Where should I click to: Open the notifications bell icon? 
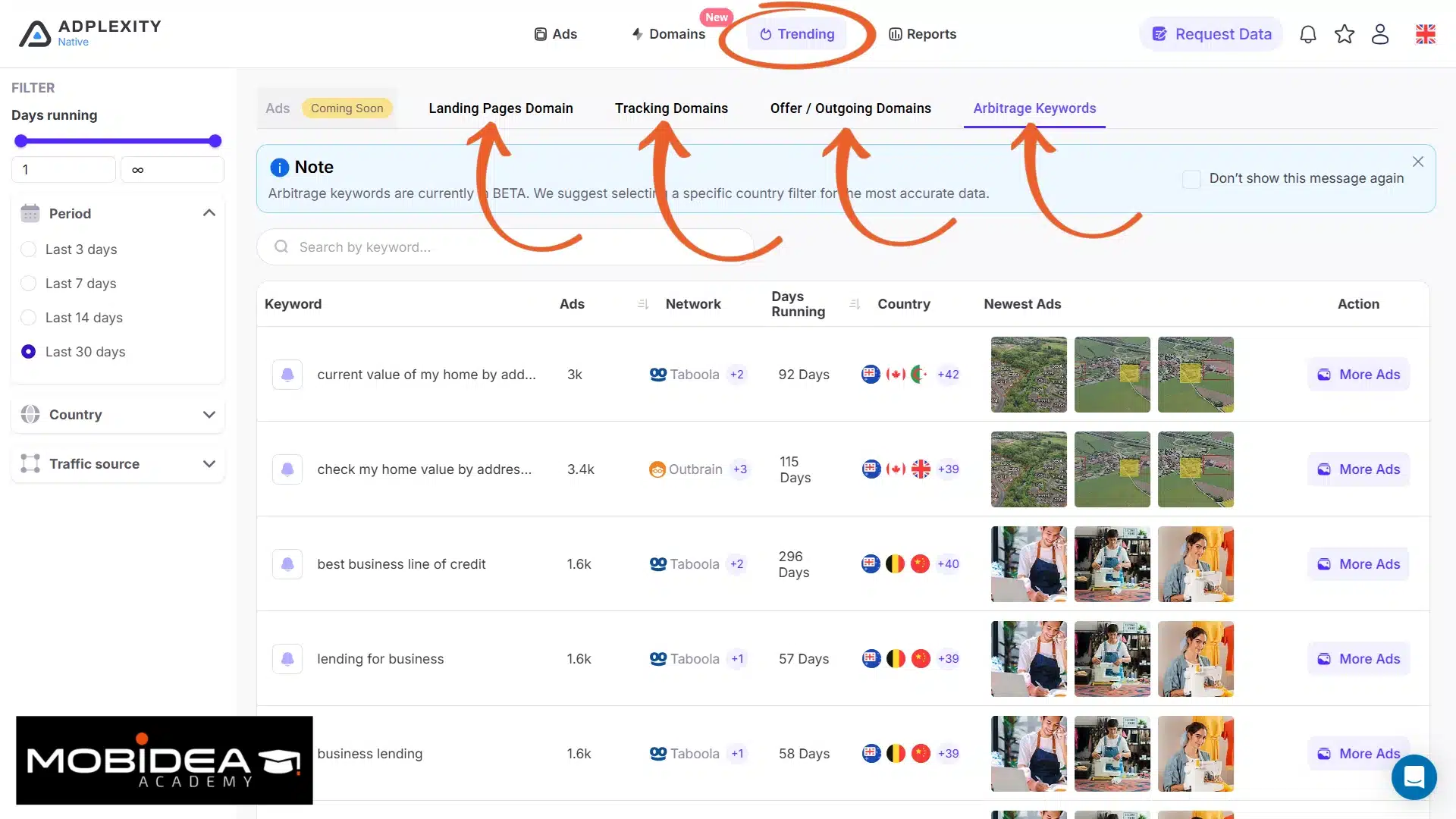[1307, 34]
